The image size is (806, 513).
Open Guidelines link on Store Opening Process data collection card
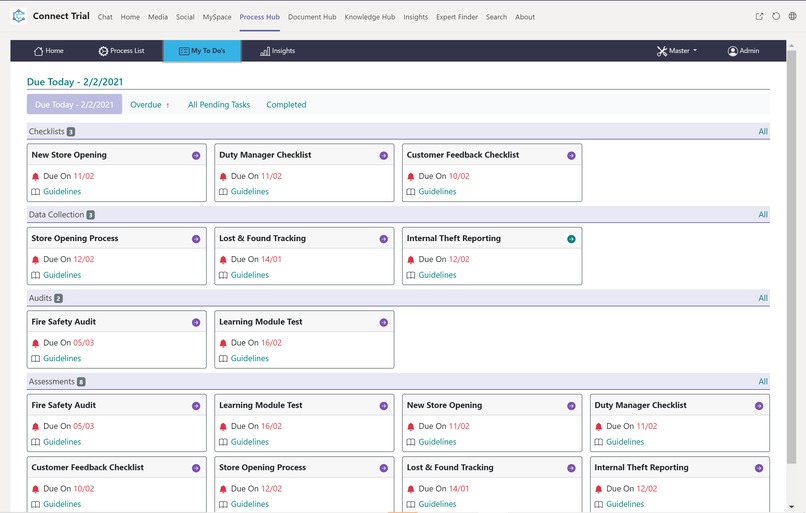coord(62,275)
